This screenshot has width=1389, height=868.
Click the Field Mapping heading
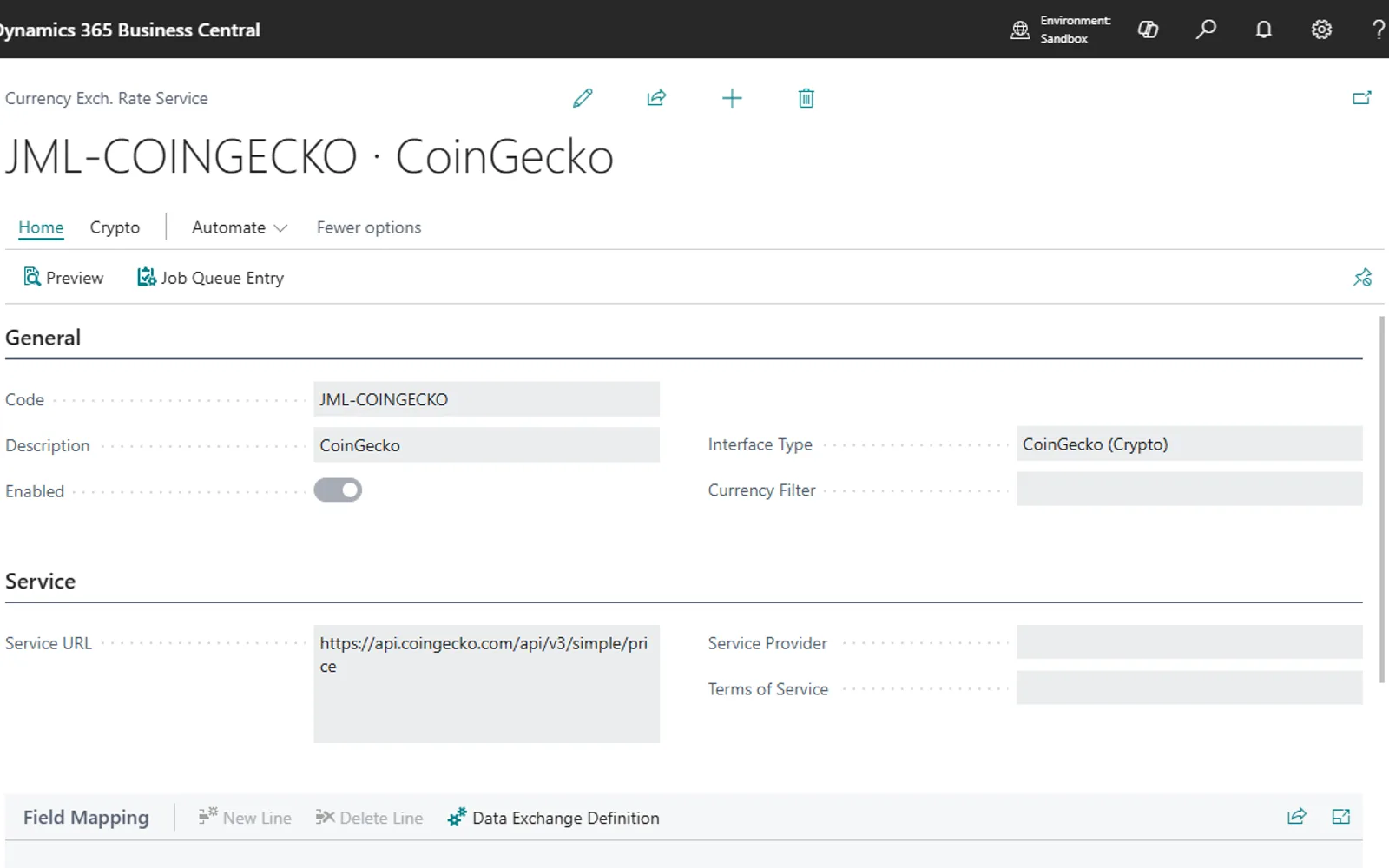click(86, 818)
